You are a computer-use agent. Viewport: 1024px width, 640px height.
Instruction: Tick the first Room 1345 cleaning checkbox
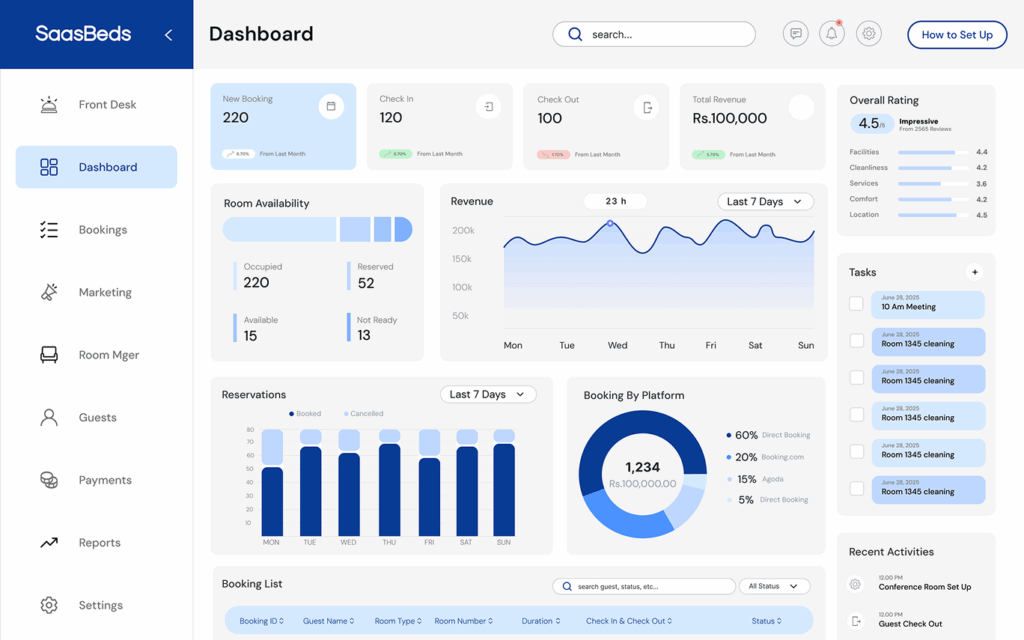[856, 341]
